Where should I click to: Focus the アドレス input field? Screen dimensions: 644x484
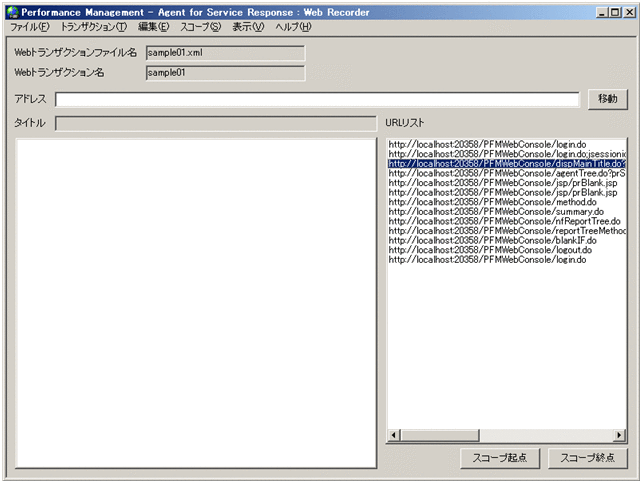tap(317, 99)
